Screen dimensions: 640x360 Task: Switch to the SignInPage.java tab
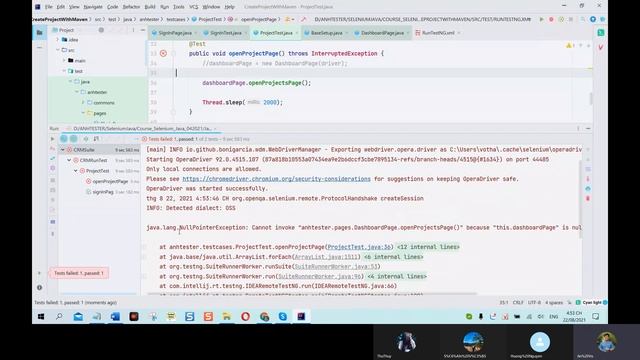pyautogui.click(x=175, y=33)
